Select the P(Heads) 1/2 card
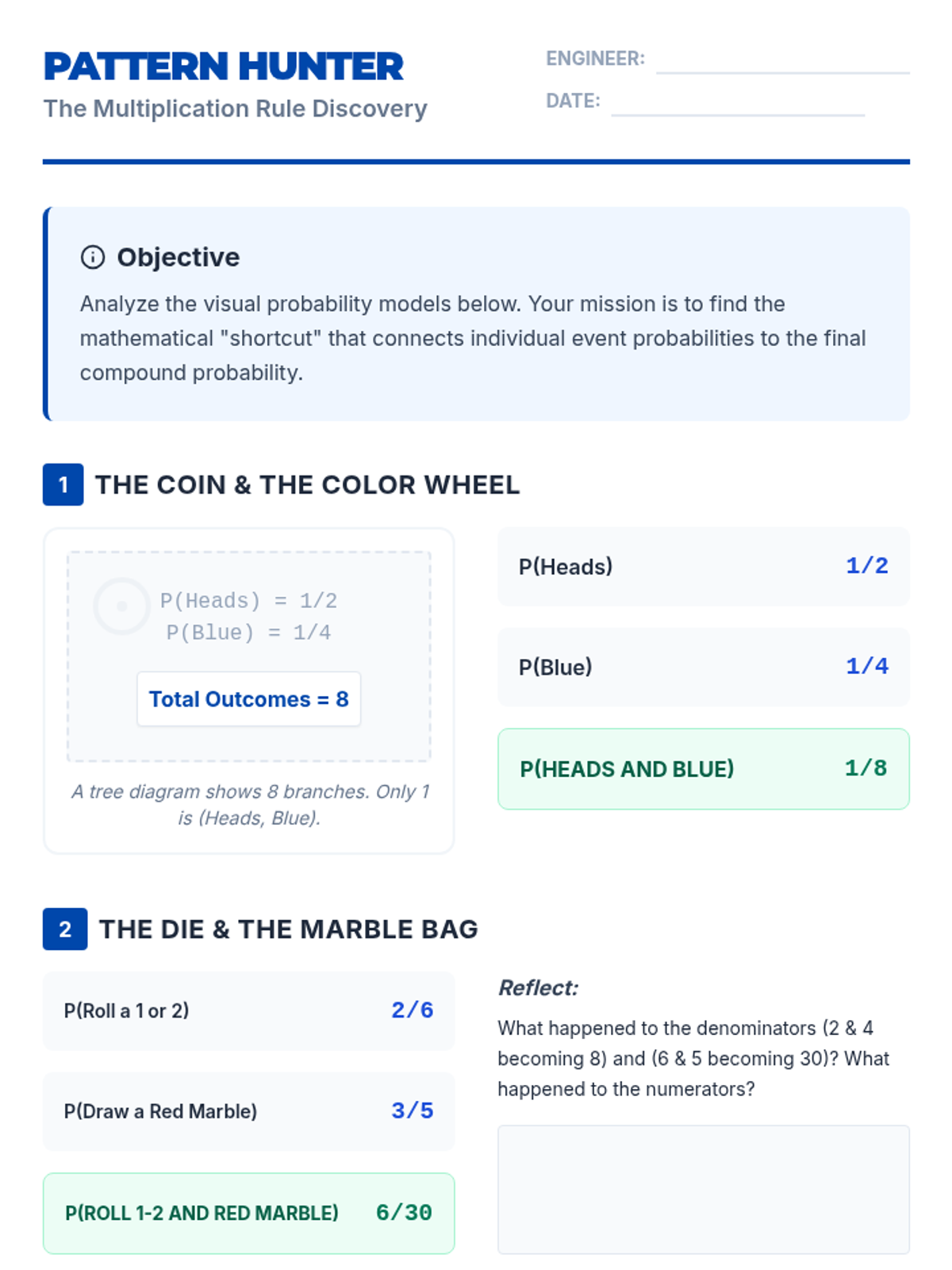This screenshot has width=952, height=1270. pyautogui.click(x=704, y=567)
